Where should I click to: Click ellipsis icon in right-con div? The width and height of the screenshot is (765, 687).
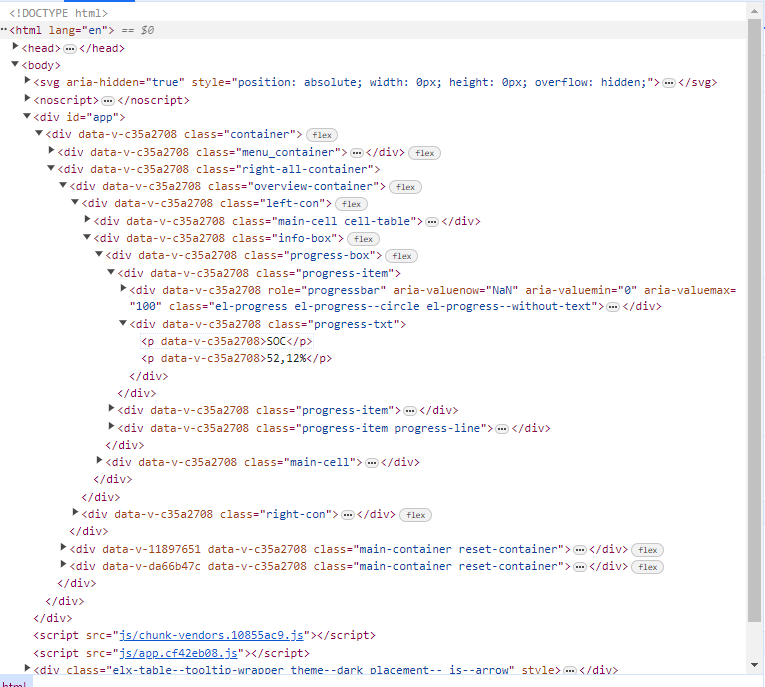pos(348,515)
